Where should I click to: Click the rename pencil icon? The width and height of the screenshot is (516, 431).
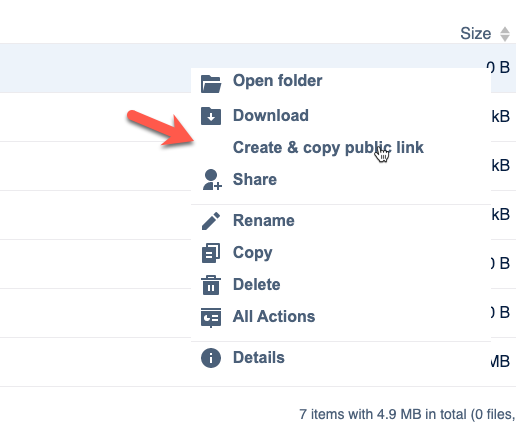coord(211,221)
